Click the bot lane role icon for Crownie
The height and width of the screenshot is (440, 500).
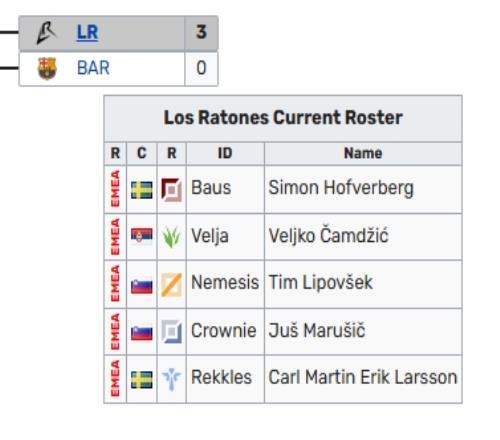click(171, 331)
